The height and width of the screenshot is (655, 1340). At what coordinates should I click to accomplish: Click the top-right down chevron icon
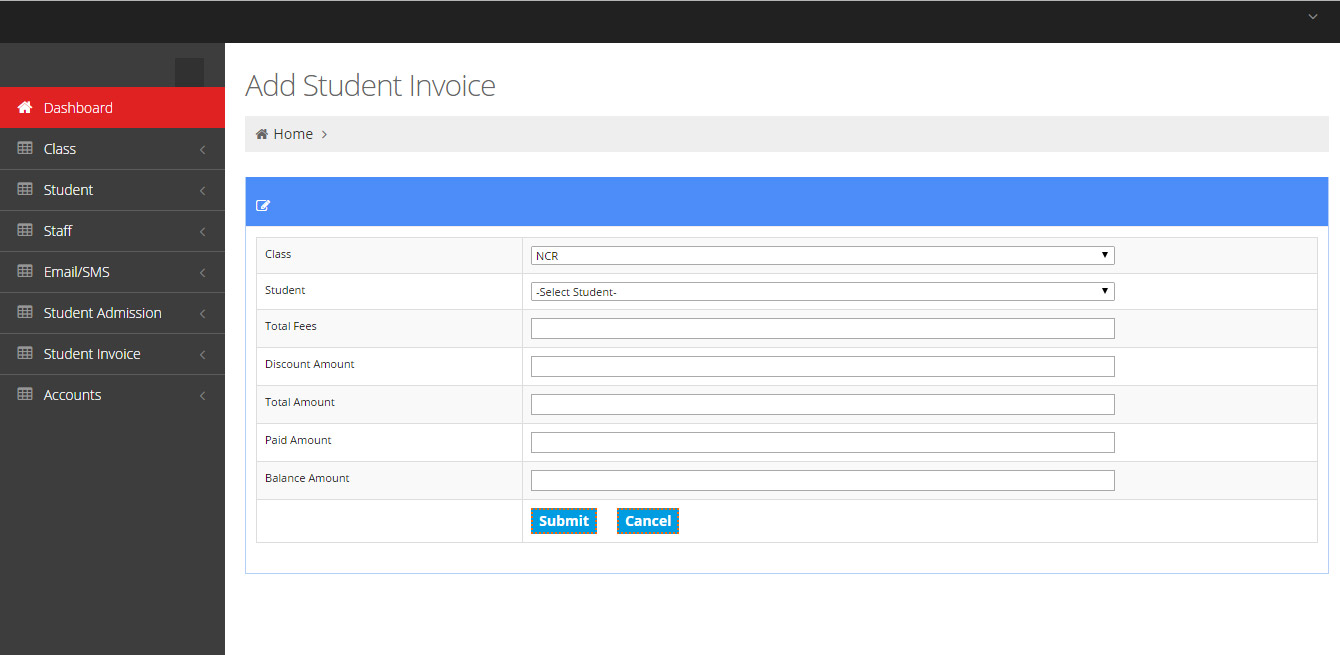tap(1313, 17)
